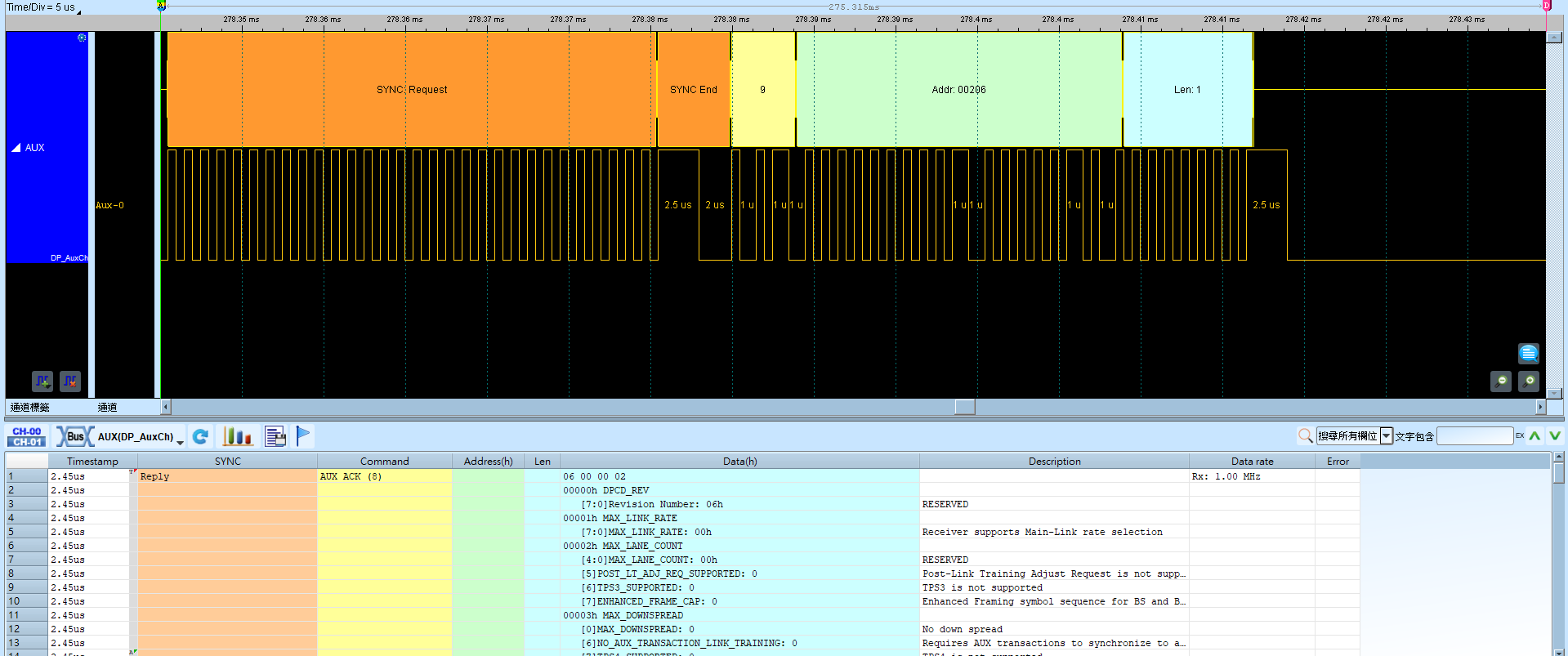1568x656 pixels.
Task: Click the A cursor marker on ruler
Action: pyautogui.click(x=161, y=5)
